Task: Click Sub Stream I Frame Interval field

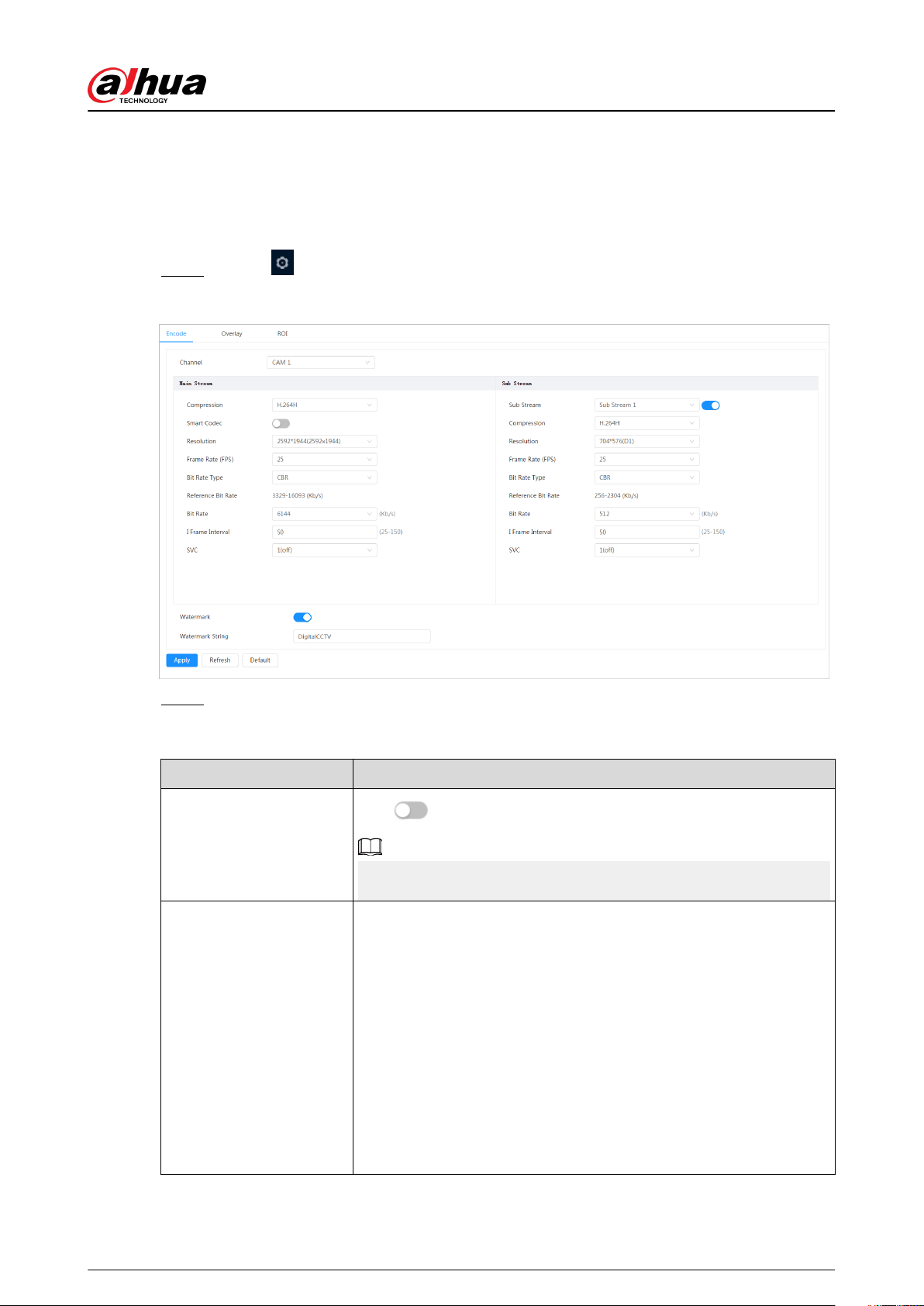Action: point(646,532)
